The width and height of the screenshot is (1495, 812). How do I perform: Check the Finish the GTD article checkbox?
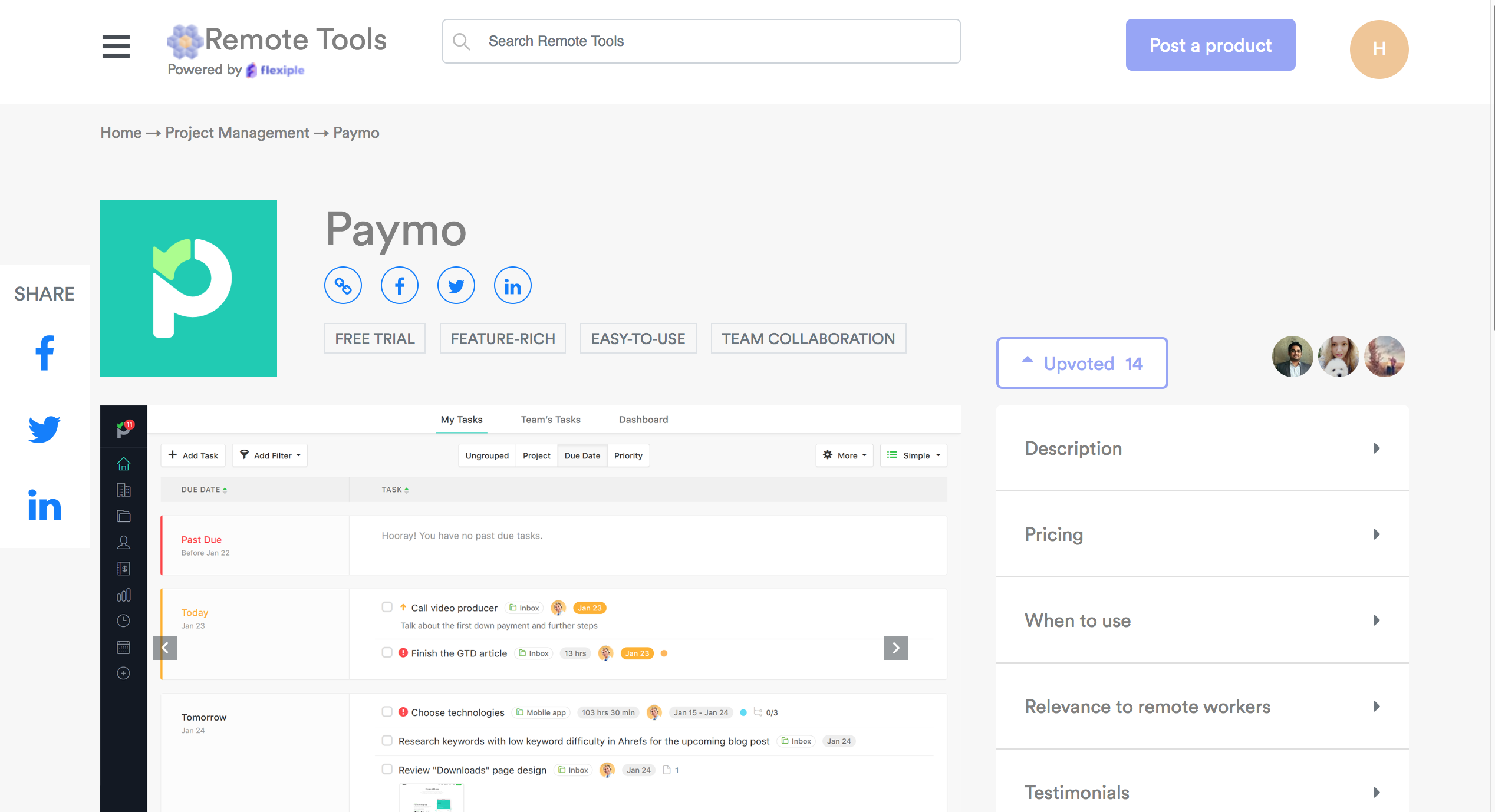(x=387, y=652)
